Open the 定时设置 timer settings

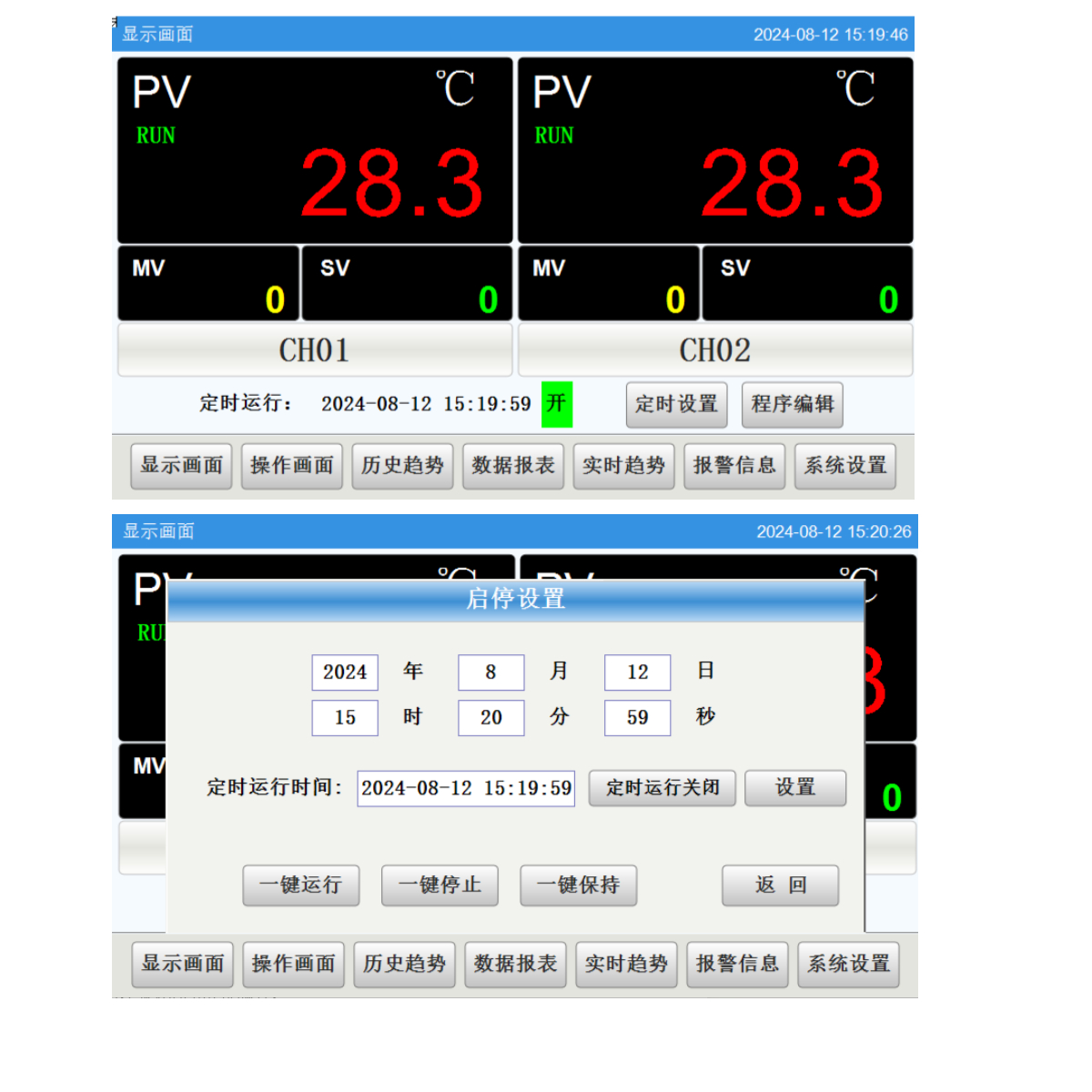click(x=676, y=405)
